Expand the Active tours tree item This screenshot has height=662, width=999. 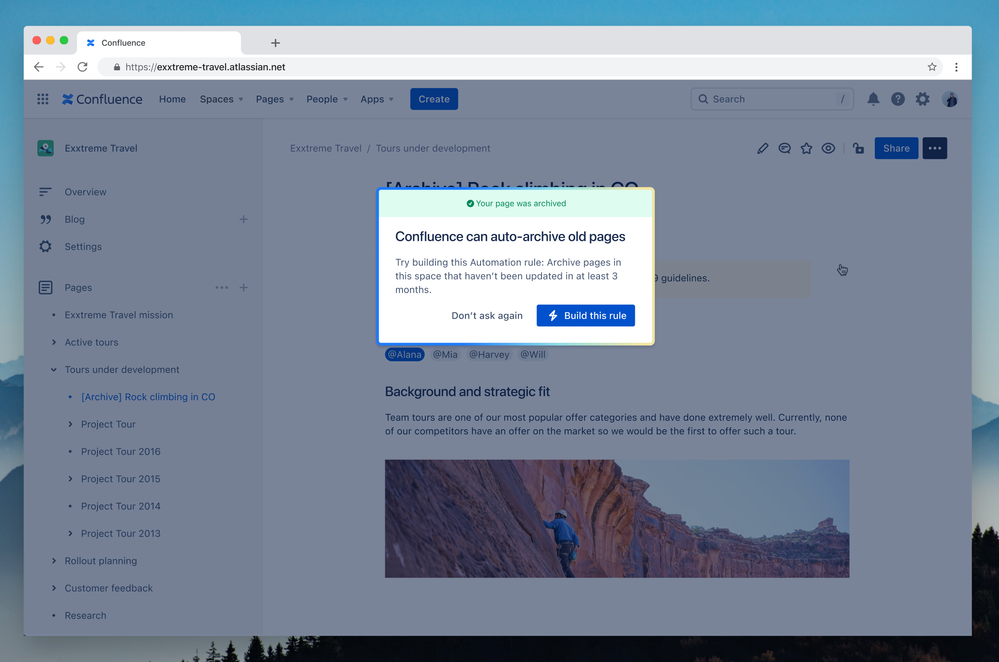[54, 342]
